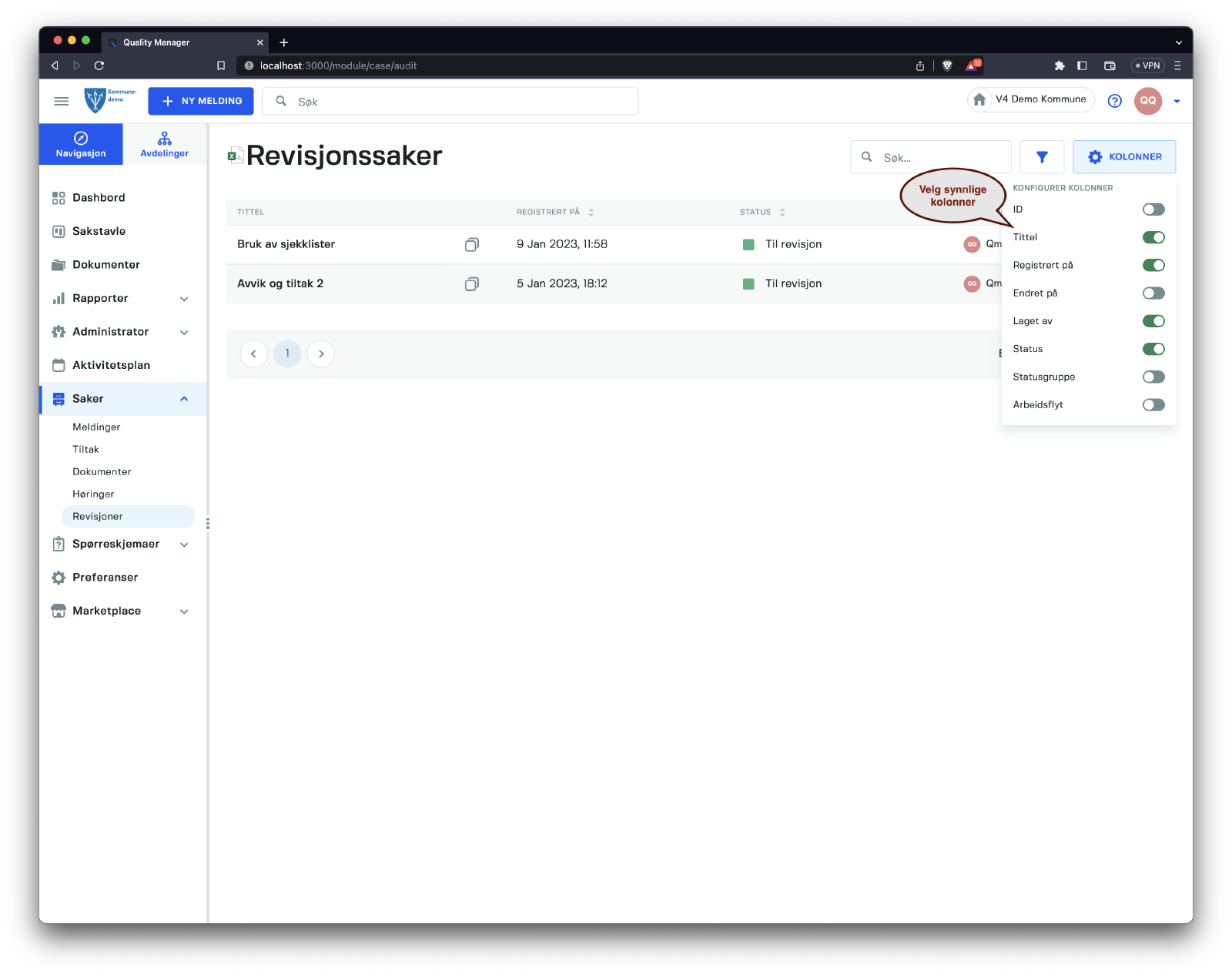Collapse the Saker menu section
This screenshot has height=975, width=1232.
184,399
